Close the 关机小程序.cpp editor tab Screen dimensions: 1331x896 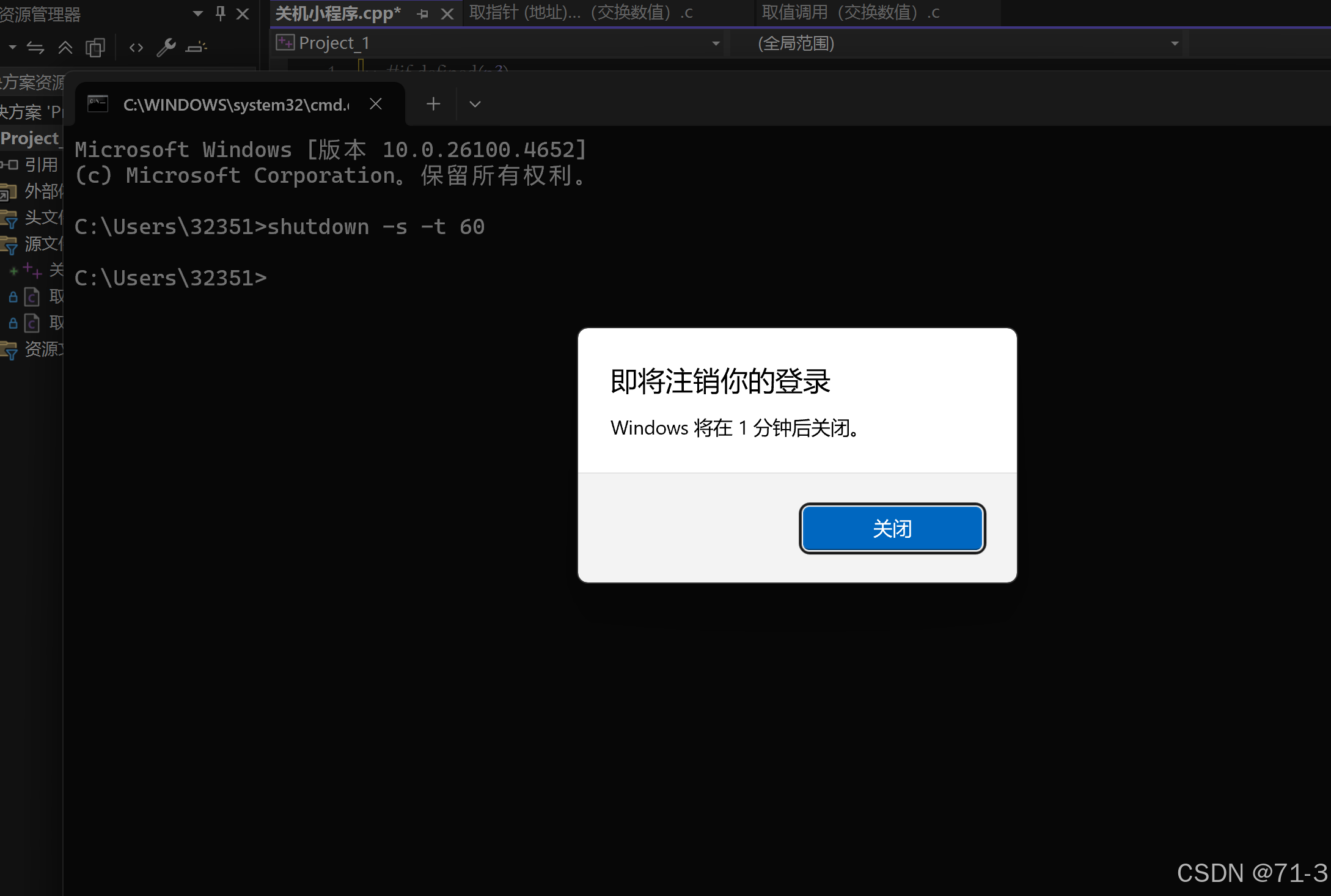pyautogui.click(x=447, y=13)
